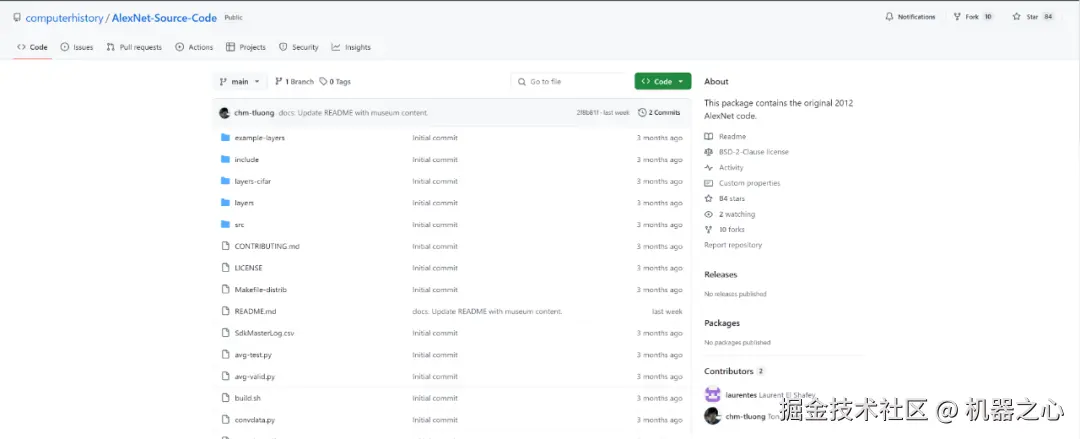Open the Insights tab
This screenshot has width=1080, height=439.
[x=351, y=48]
